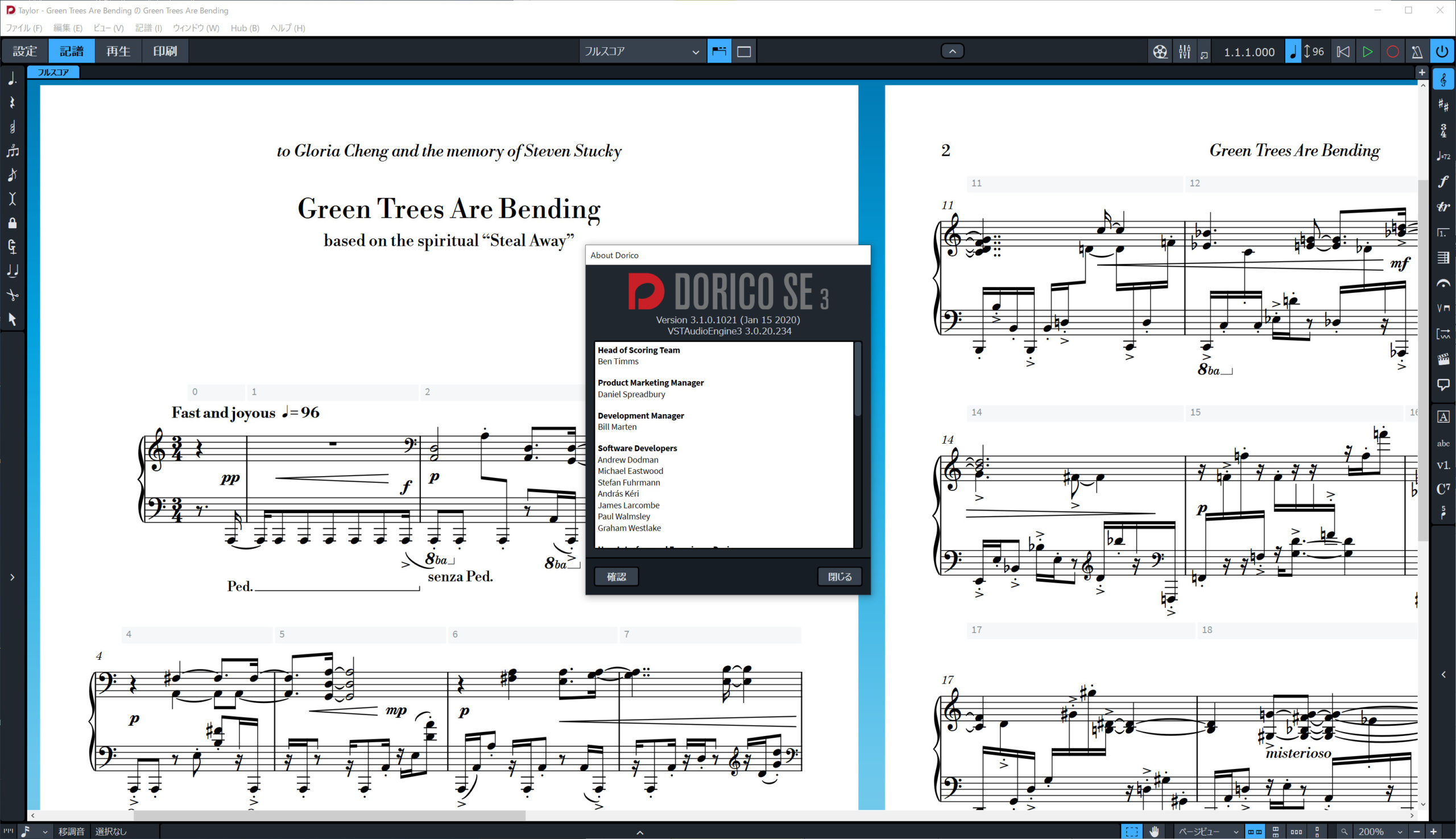Viewport: 1456px width, 839px height.
Task: Collapse the top toolbar with up chevron
Action: (953, 51)
